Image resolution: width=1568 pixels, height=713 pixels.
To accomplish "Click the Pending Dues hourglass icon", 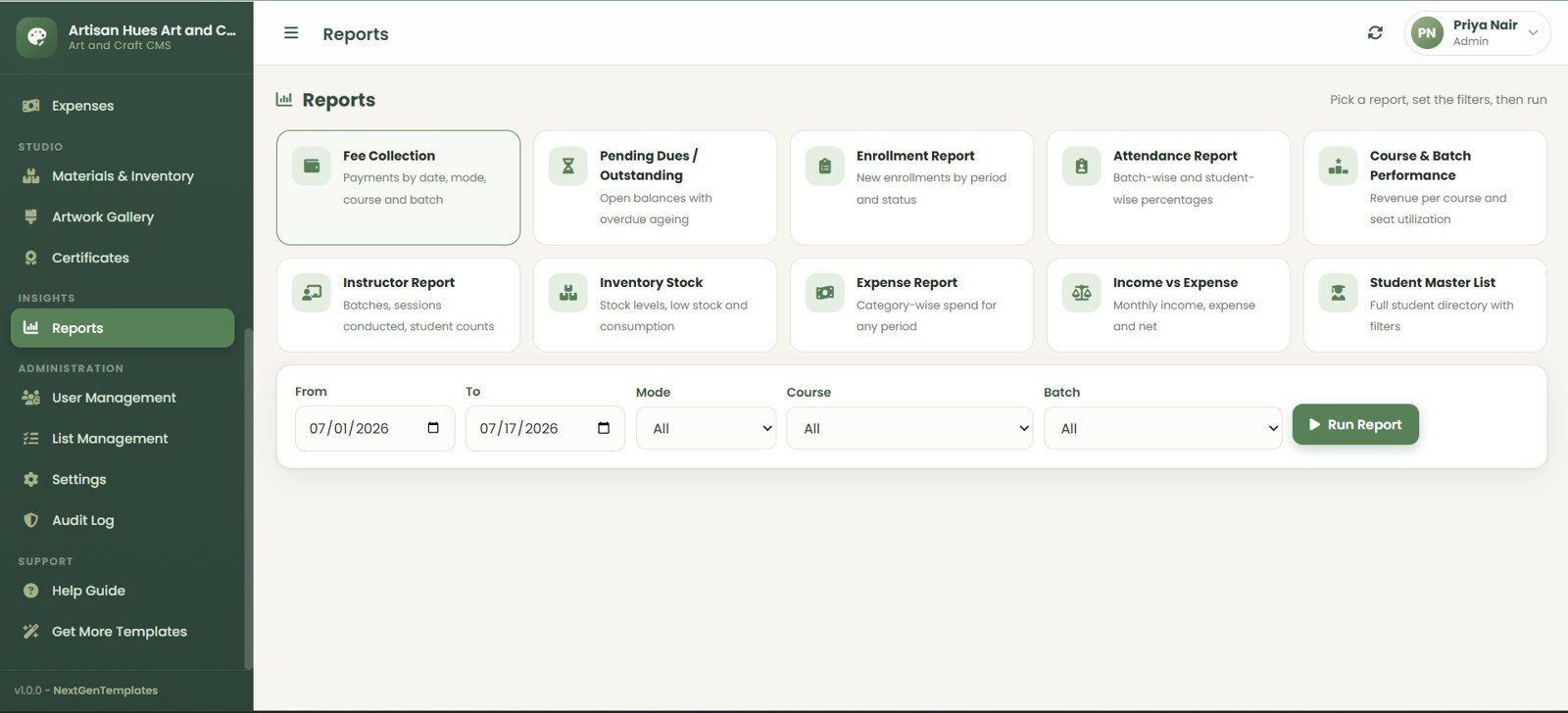I will click(x=568, y=166).
